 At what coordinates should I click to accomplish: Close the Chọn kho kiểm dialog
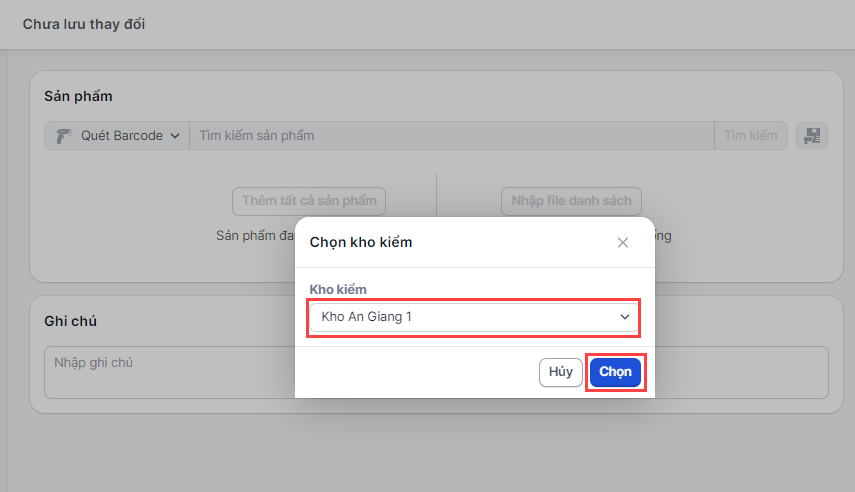pyautogui.click(x=623, y=243)
